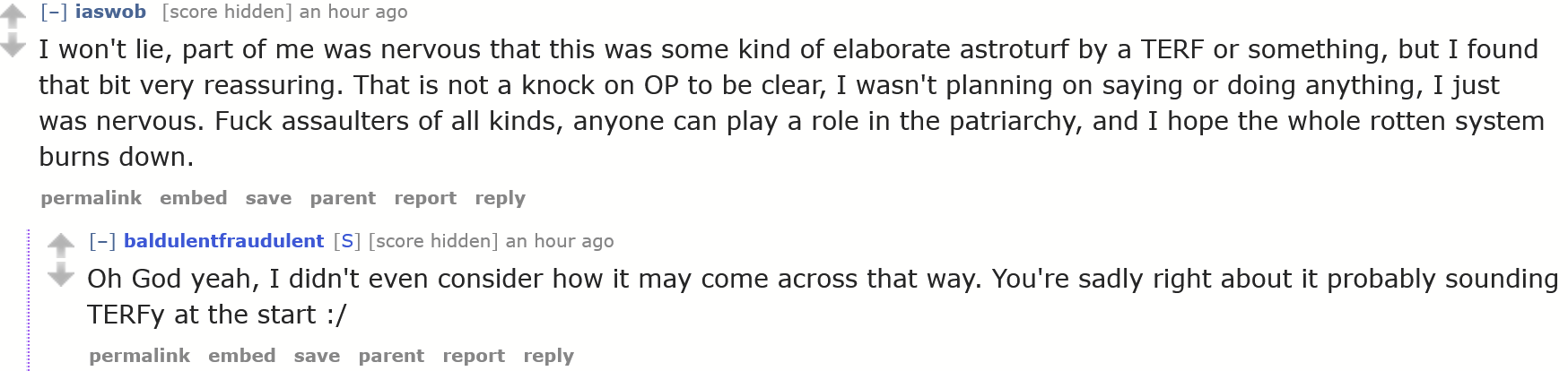Go to parent of iaswob's comment

point(343,198)
